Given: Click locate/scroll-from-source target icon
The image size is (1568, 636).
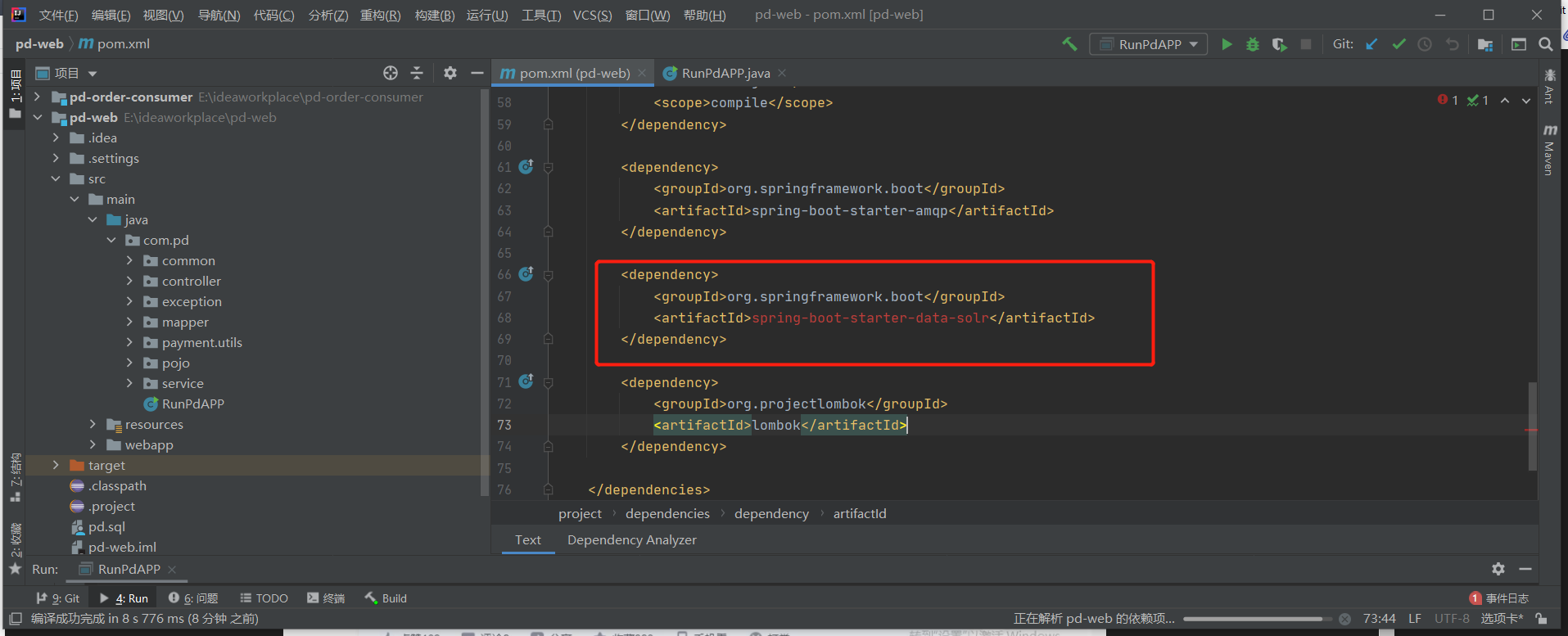Looking at the screenshot, I should pos(391,73).
